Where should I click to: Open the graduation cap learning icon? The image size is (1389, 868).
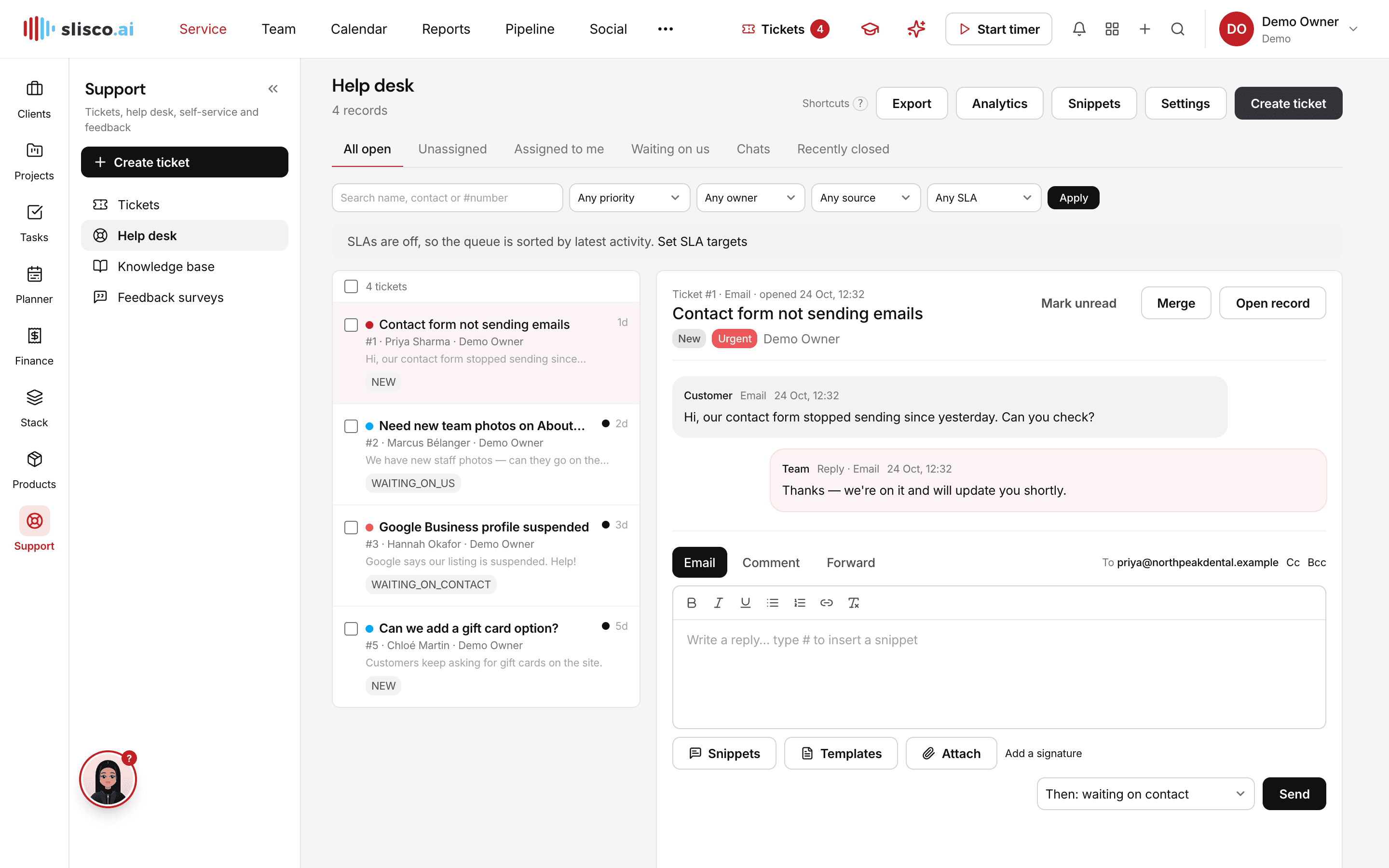pyautogui.click(x=870, y=29)
